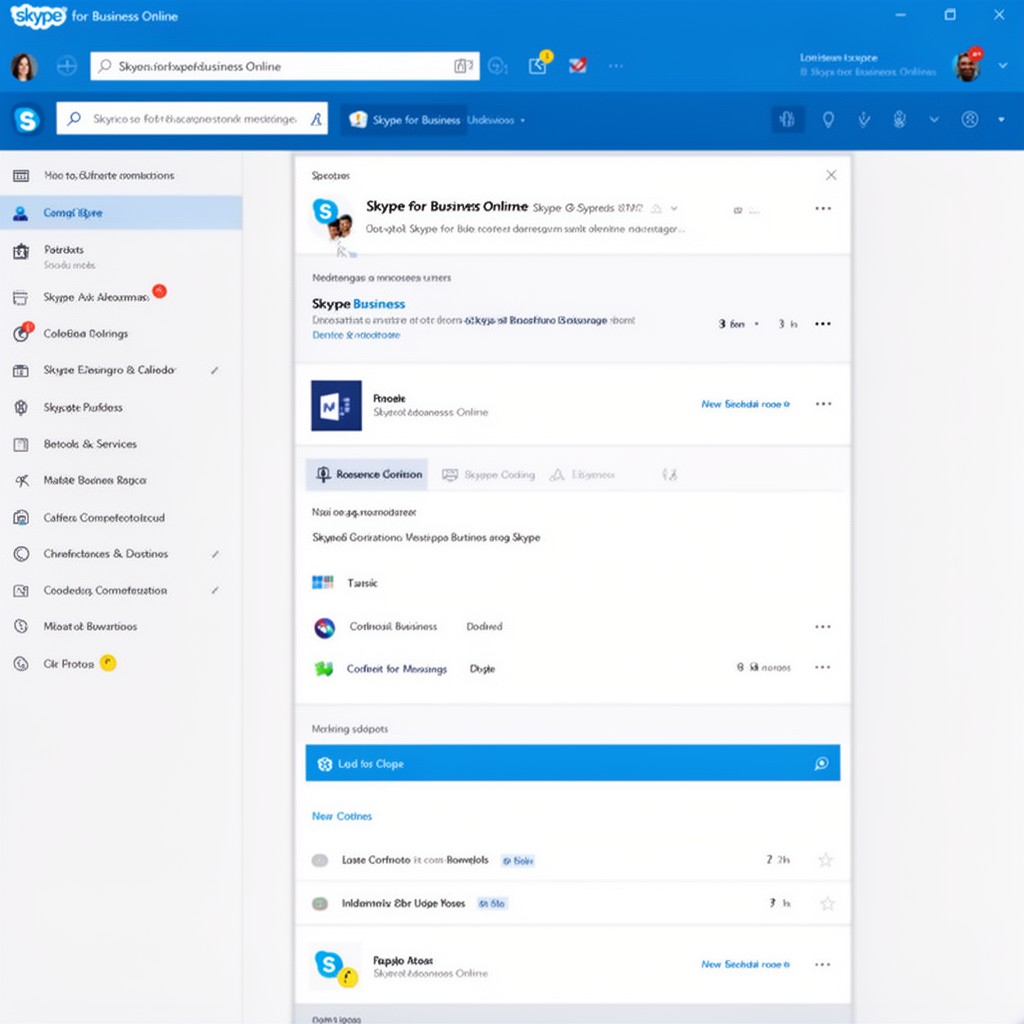Click the person-circle icon in the blue toolbar
Screen dimensions: 1024x1024
pos(970,120)
